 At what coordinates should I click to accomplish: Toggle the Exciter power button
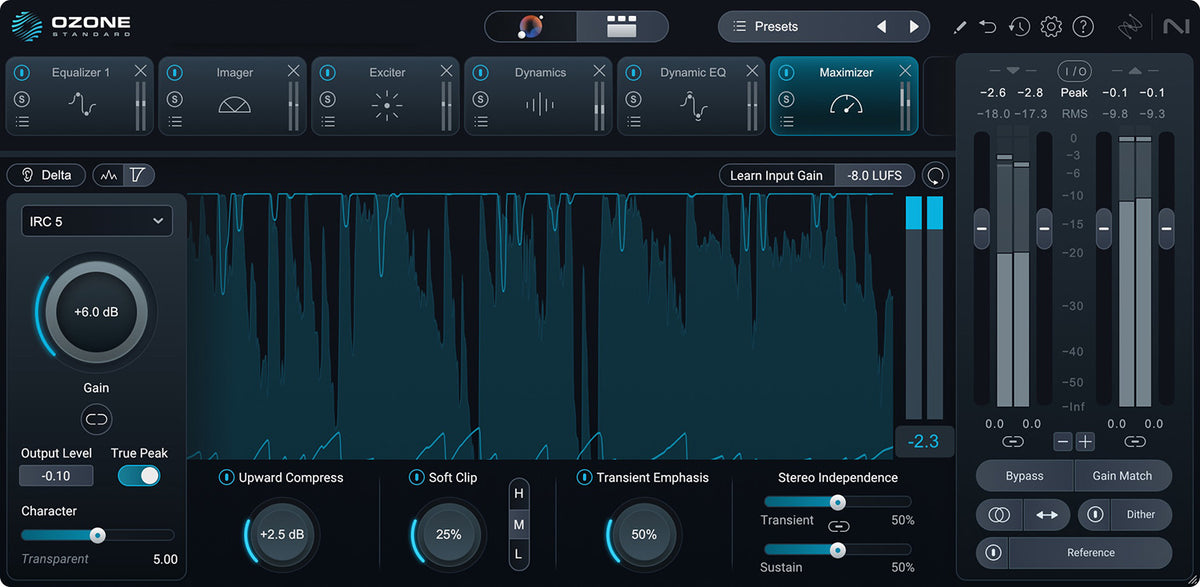point(328,72)
